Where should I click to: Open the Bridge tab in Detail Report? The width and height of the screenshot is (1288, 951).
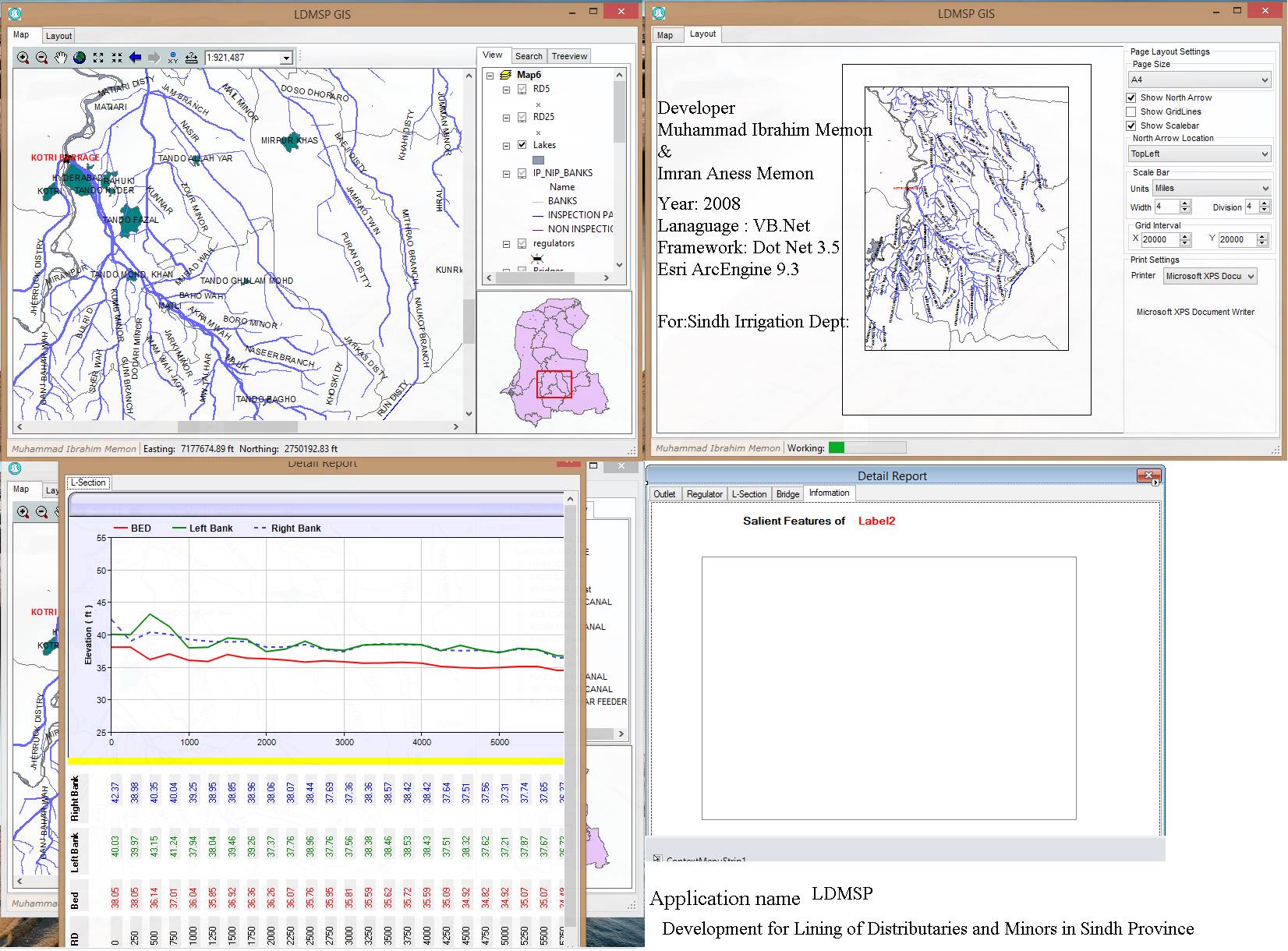(x=787, y=494)
